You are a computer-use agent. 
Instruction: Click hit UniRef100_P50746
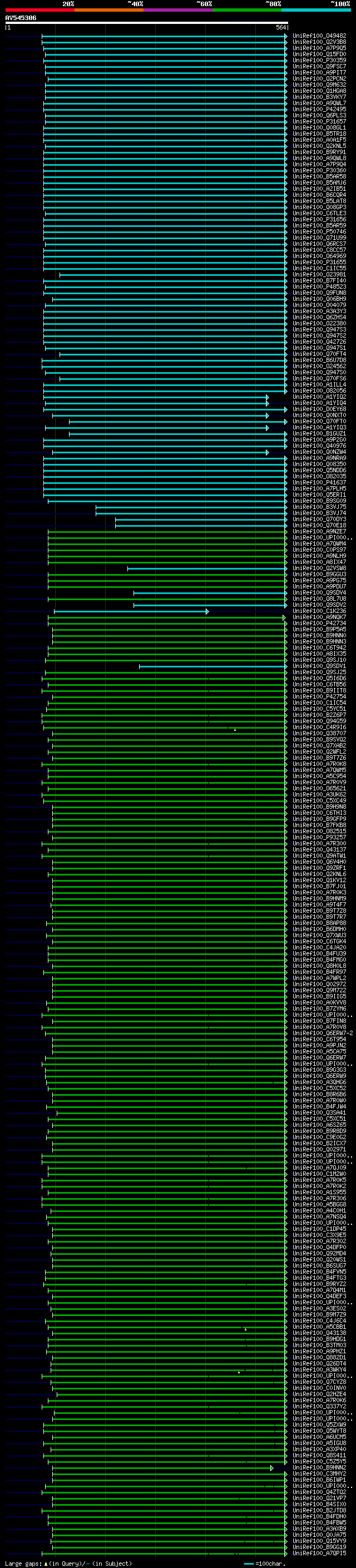[x=319, y=232]
